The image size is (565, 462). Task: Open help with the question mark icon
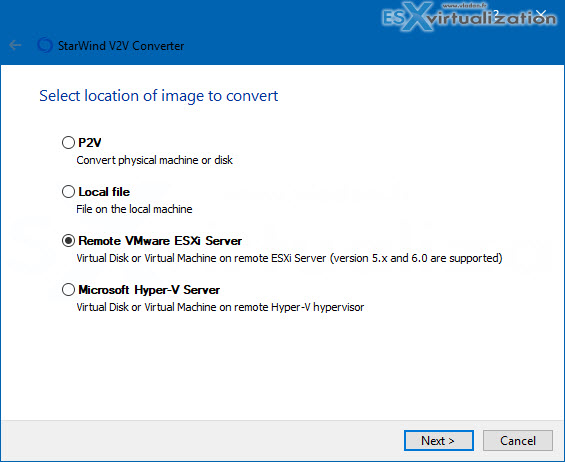coord(496,14)
